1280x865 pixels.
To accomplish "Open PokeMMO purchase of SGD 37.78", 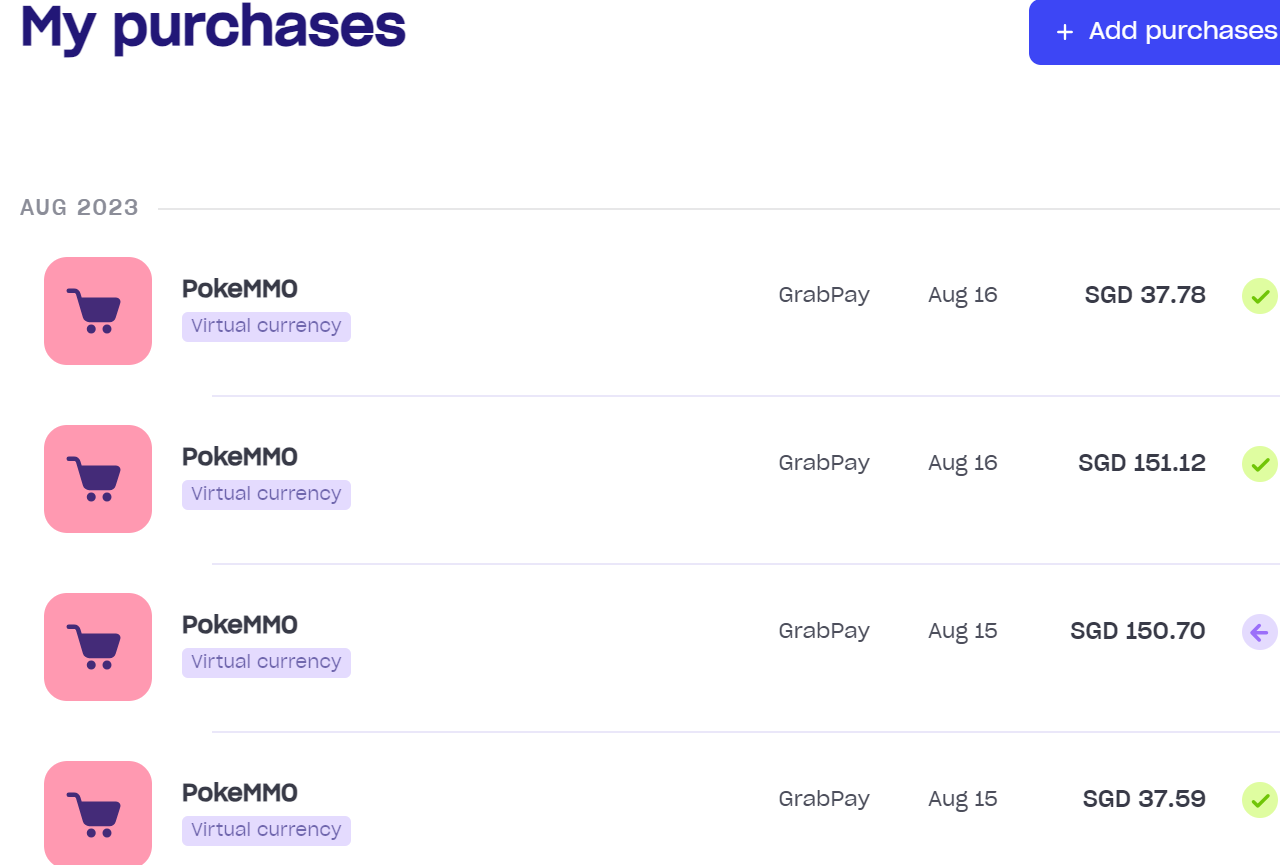I will pyautogui.click(x=240, y=289).
